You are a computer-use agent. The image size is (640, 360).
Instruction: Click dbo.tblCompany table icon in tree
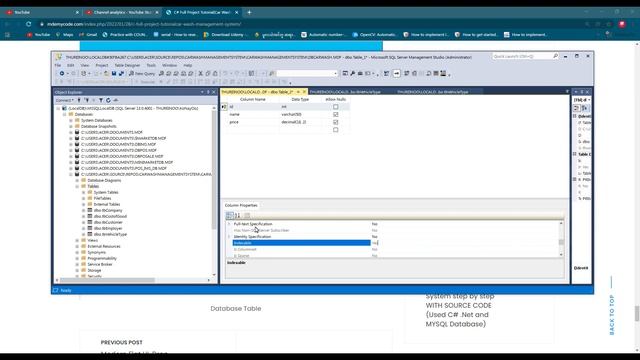tap(90, 210)
